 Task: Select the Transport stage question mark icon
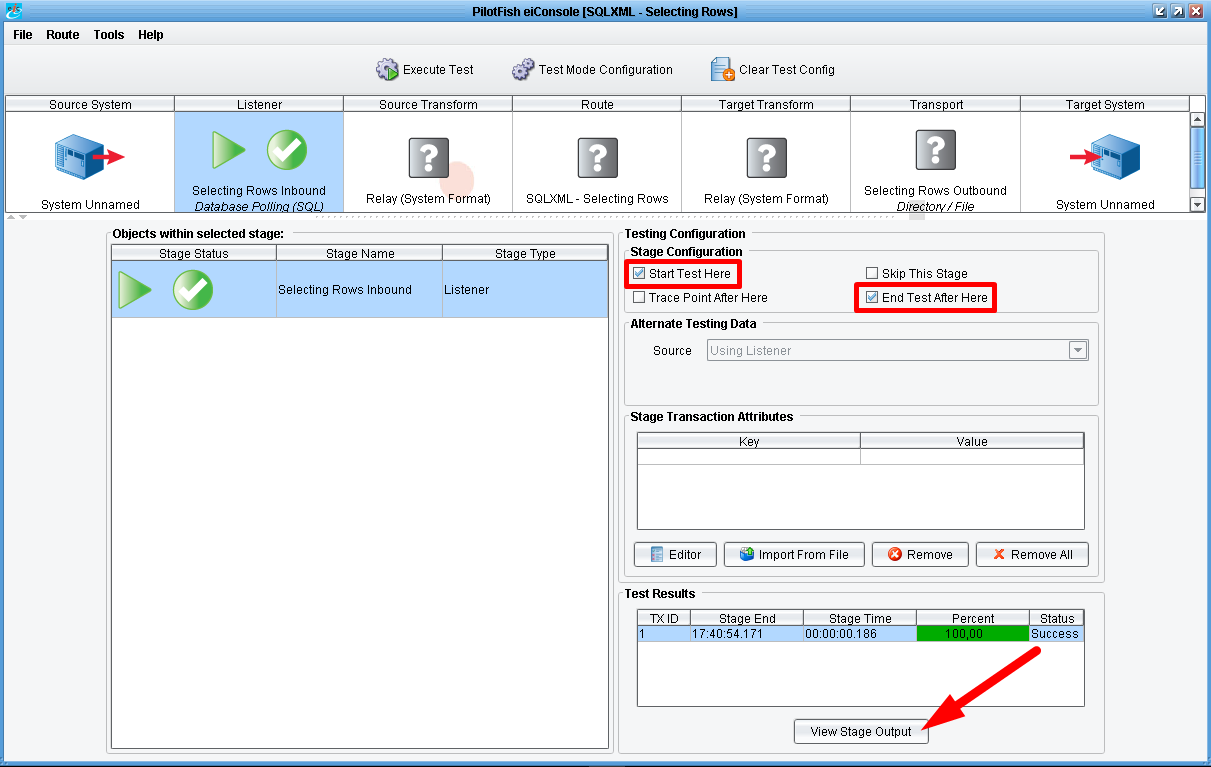pyautogui.click(x=935, y=150)
